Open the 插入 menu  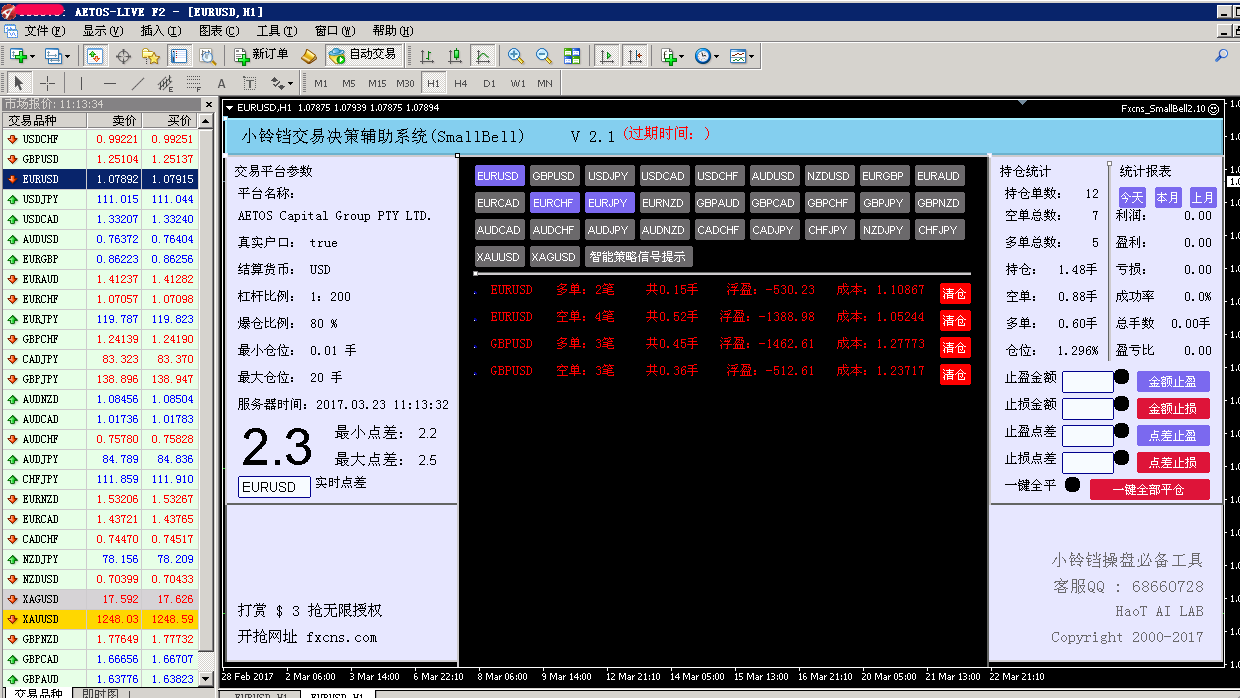(x=160, y=31)
